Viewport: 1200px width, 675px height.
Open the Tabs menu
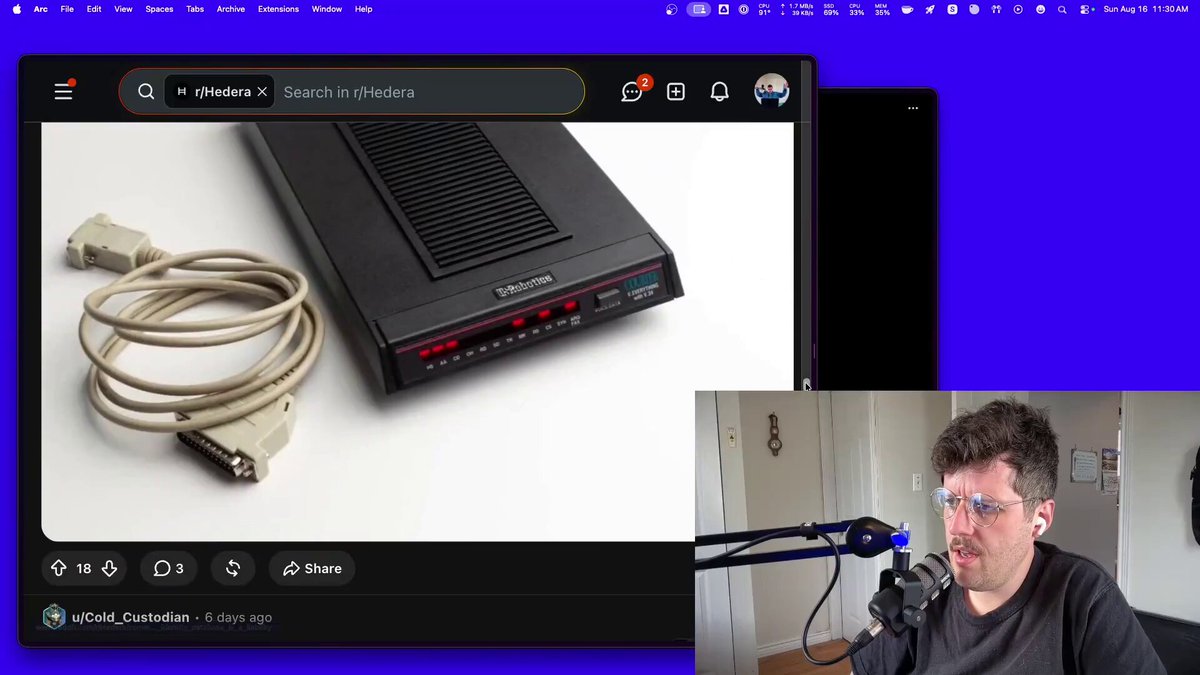click(x=195, y=9)
